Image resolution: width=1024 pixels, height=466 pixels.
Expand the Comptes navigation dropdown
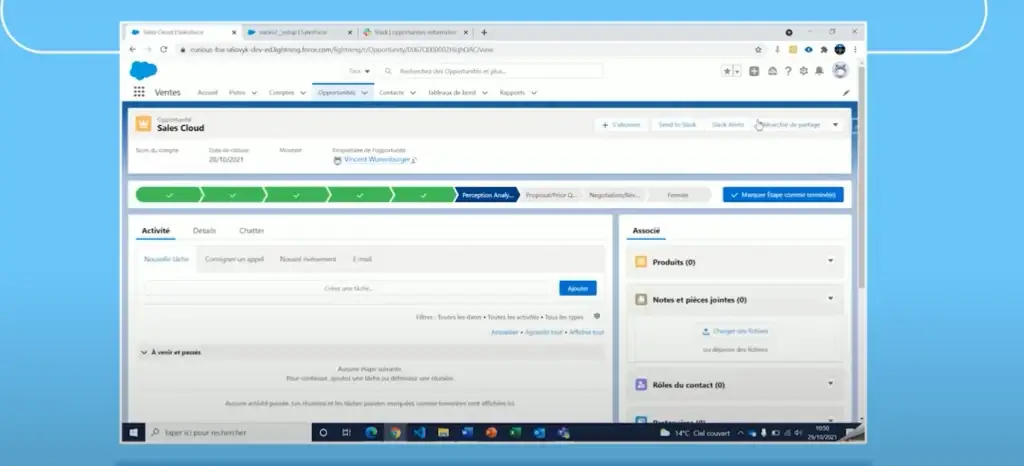[303, 93]
